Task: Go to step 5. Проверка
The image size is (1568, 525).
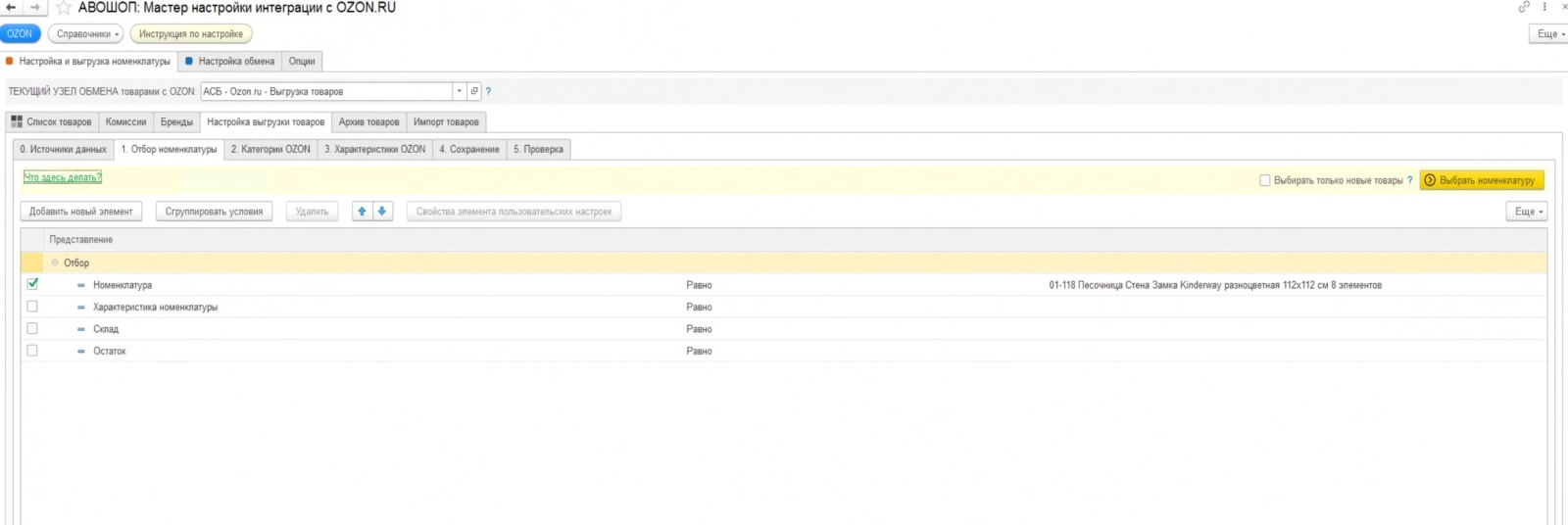Action: 538,149
